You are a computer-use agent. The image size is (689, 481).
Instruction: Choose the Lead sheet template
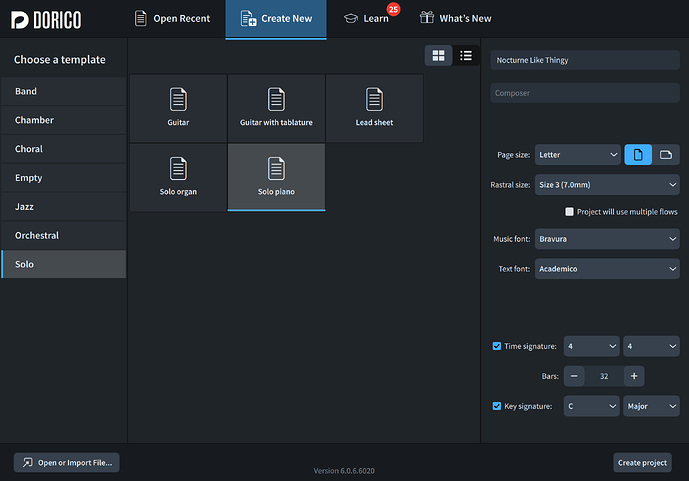pyautogui.click(x=374, y=108)
